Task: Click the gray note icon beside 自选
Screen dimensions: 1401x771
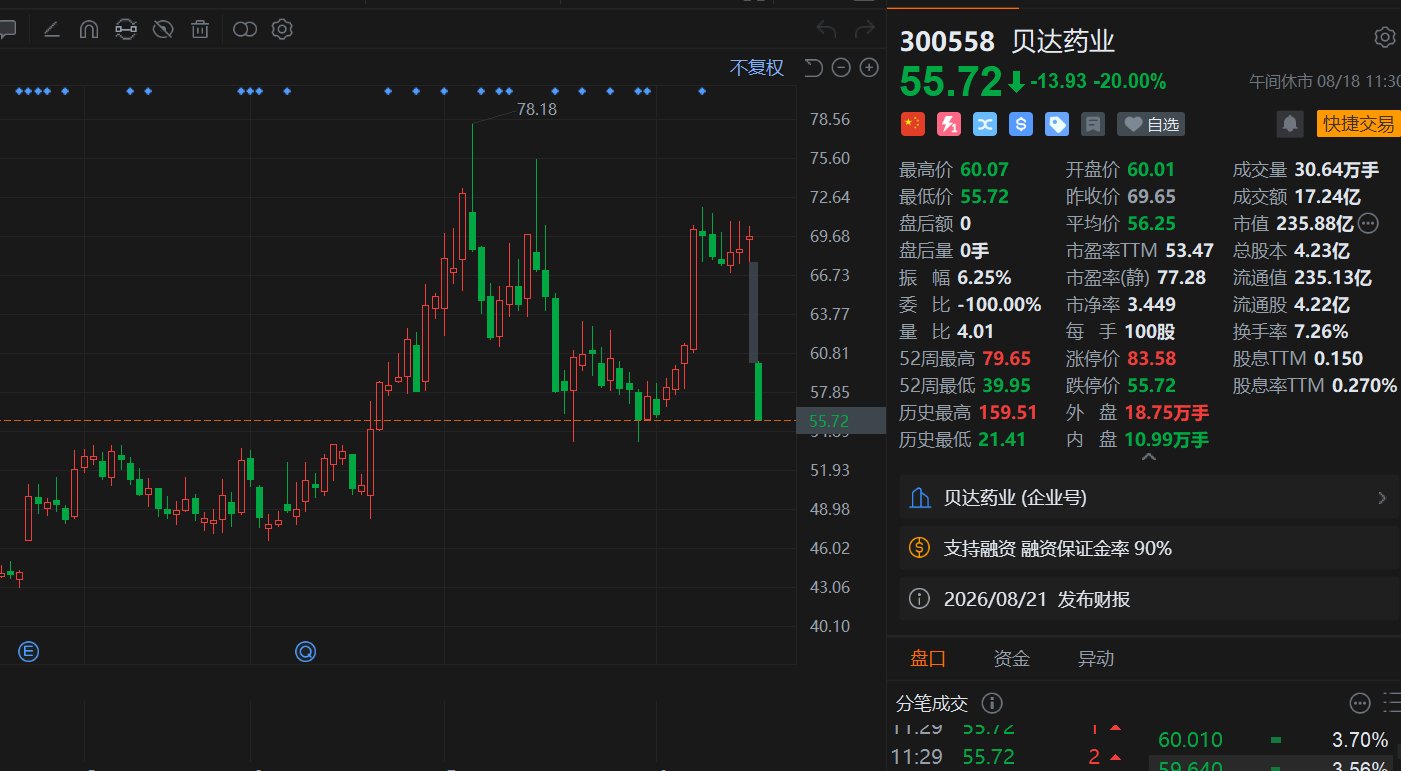Action: point(1093,124)
